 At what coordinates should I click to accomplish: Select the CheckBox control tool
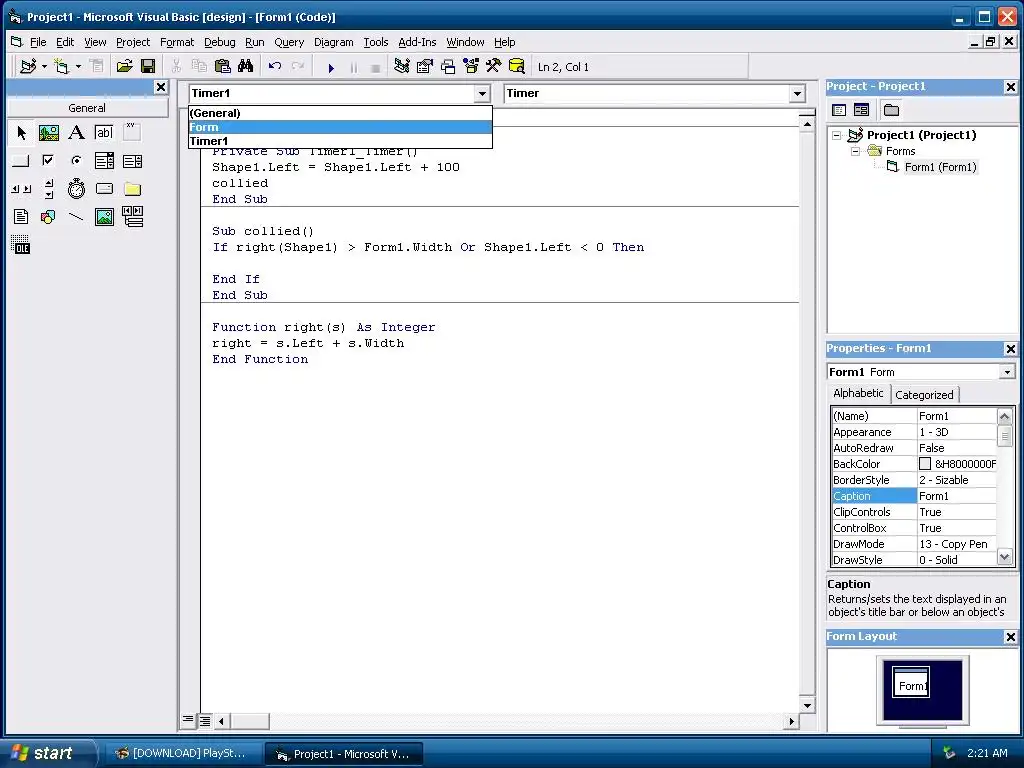[x=49, y=161]
